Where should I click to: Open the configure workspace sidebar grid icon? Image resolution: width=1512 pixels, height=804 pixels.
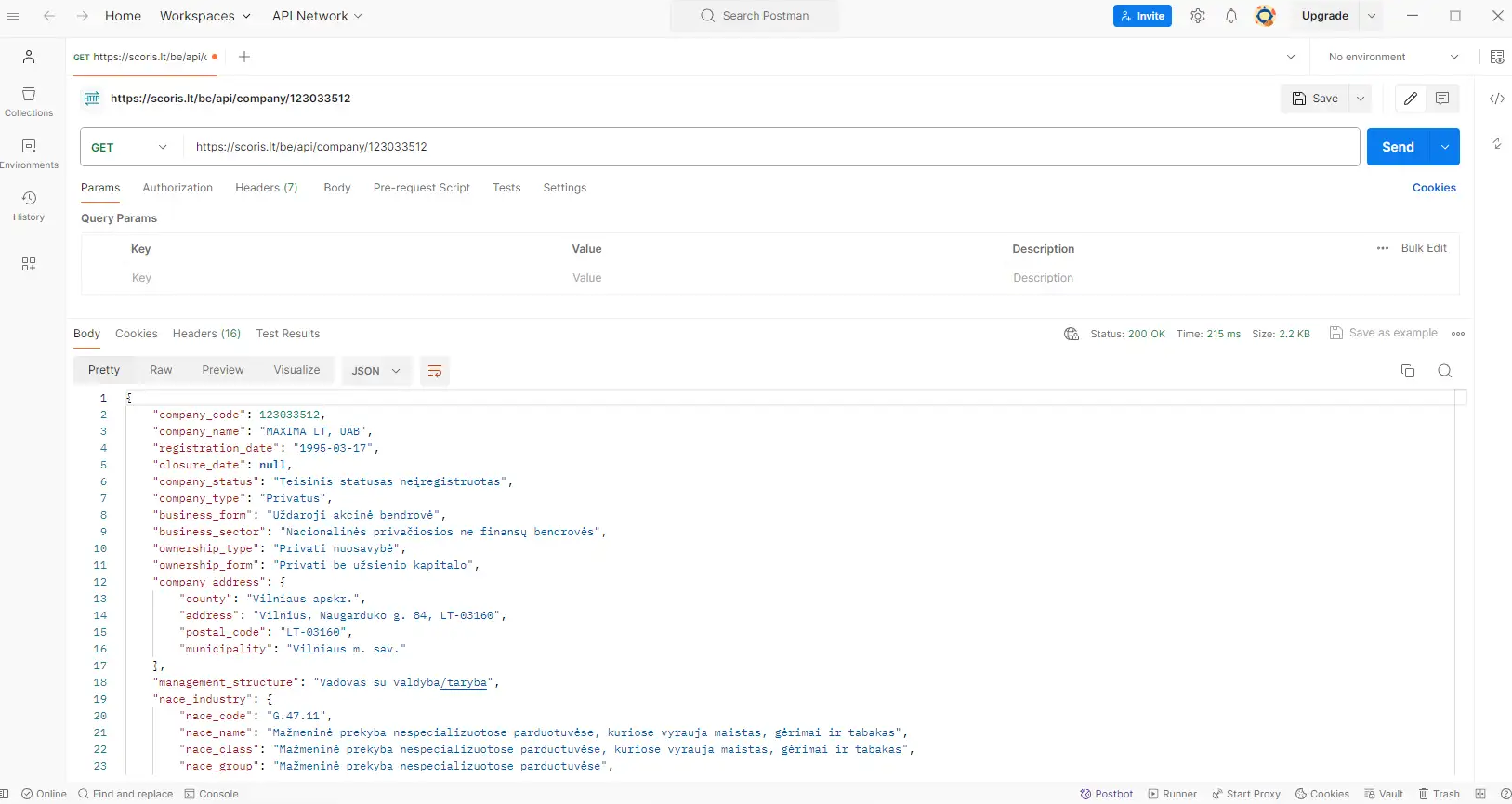pos(29,264)
